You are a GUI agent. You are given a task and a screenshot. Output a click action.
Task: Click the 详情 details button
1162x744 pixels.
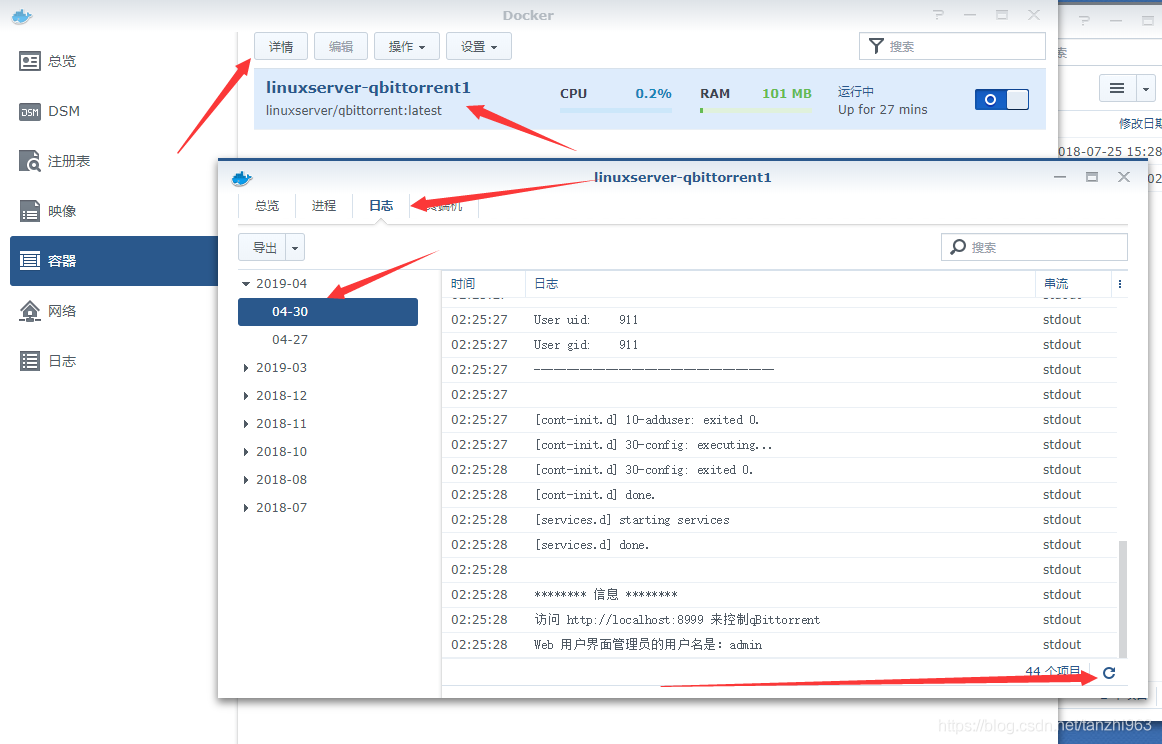coord(281,47)
